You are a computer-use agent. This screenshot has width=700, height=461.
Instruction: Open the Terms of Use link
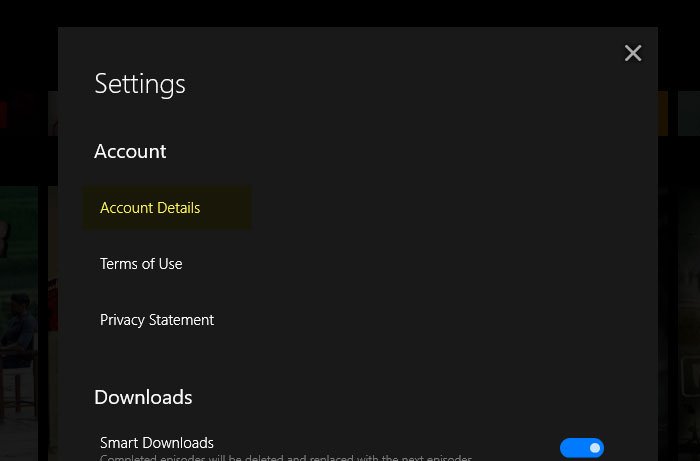click(x=141, y=264)
